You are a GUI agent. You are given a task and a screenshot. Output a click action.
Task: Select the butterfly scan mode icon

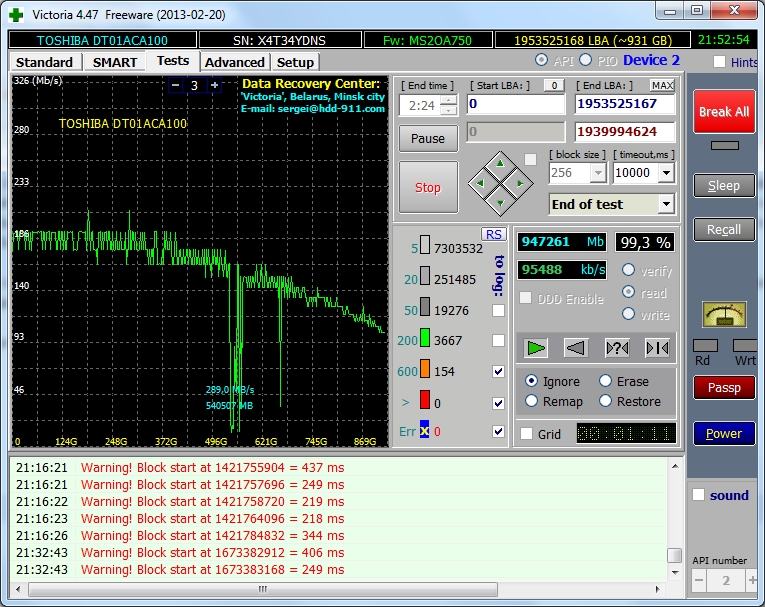click(x=657, y=348)
